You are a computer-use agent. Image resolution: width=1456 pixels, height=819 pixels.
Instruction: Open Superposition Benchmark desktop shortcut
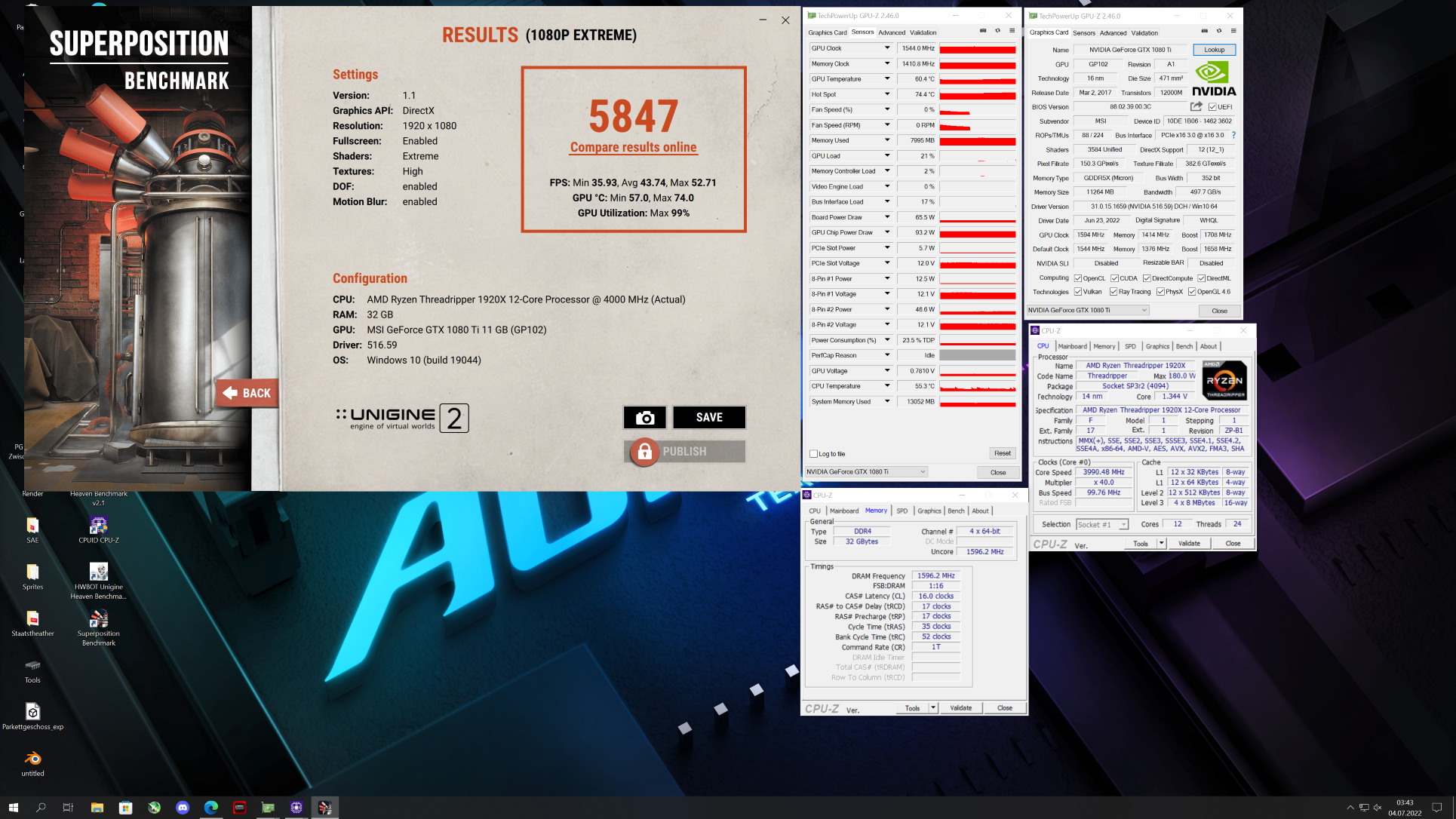tap(99, 627)
